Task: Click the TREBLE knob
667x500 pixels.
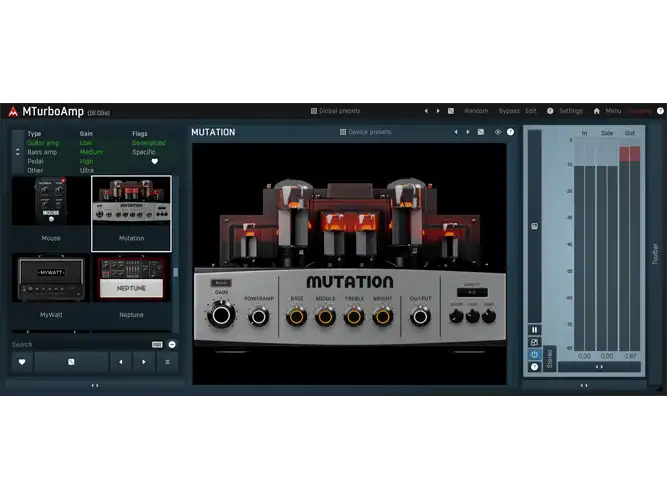Action: [x=354, y=317]
